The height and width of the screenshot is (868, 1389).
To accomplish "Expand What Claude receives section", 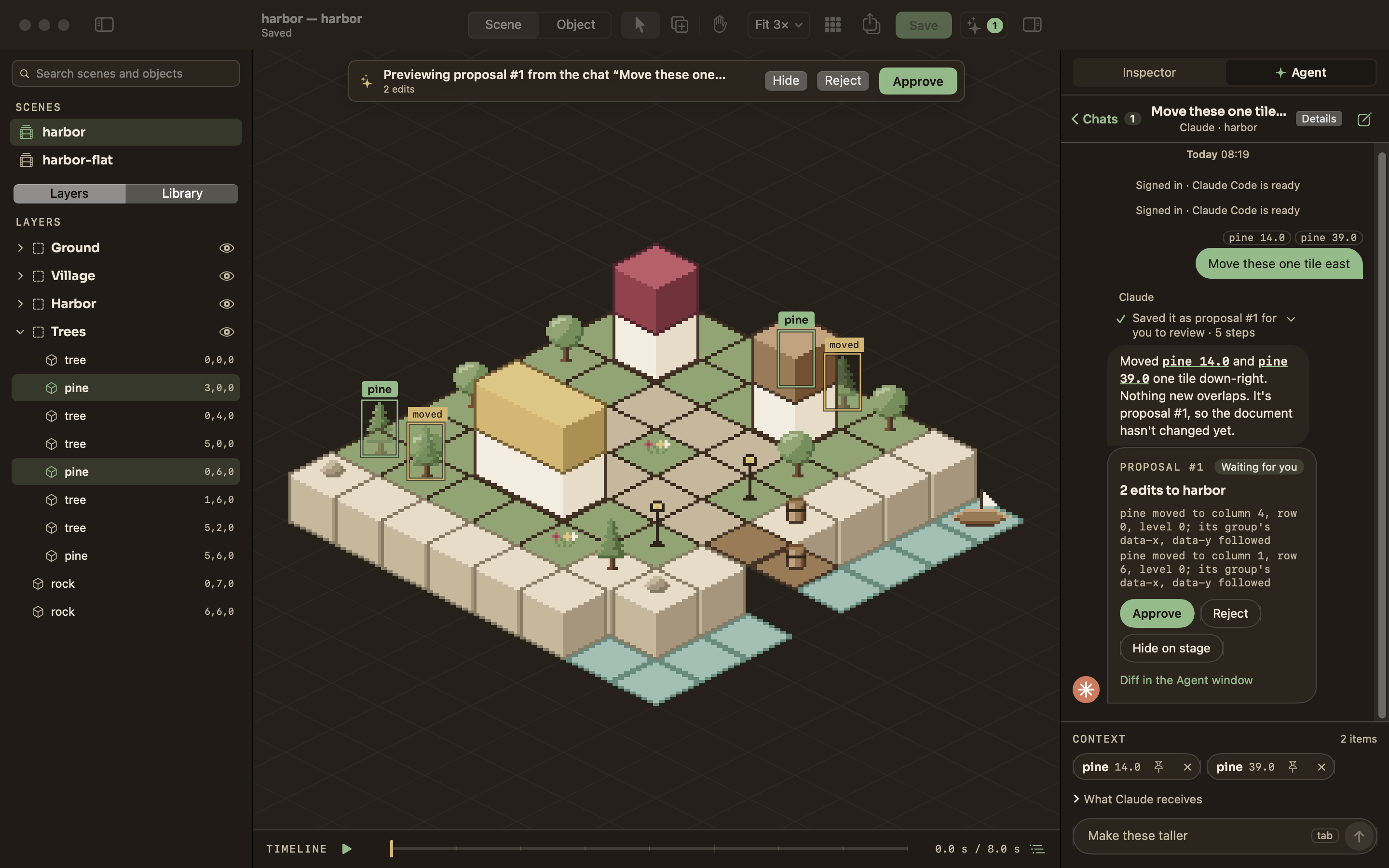I will point(1137,799).
